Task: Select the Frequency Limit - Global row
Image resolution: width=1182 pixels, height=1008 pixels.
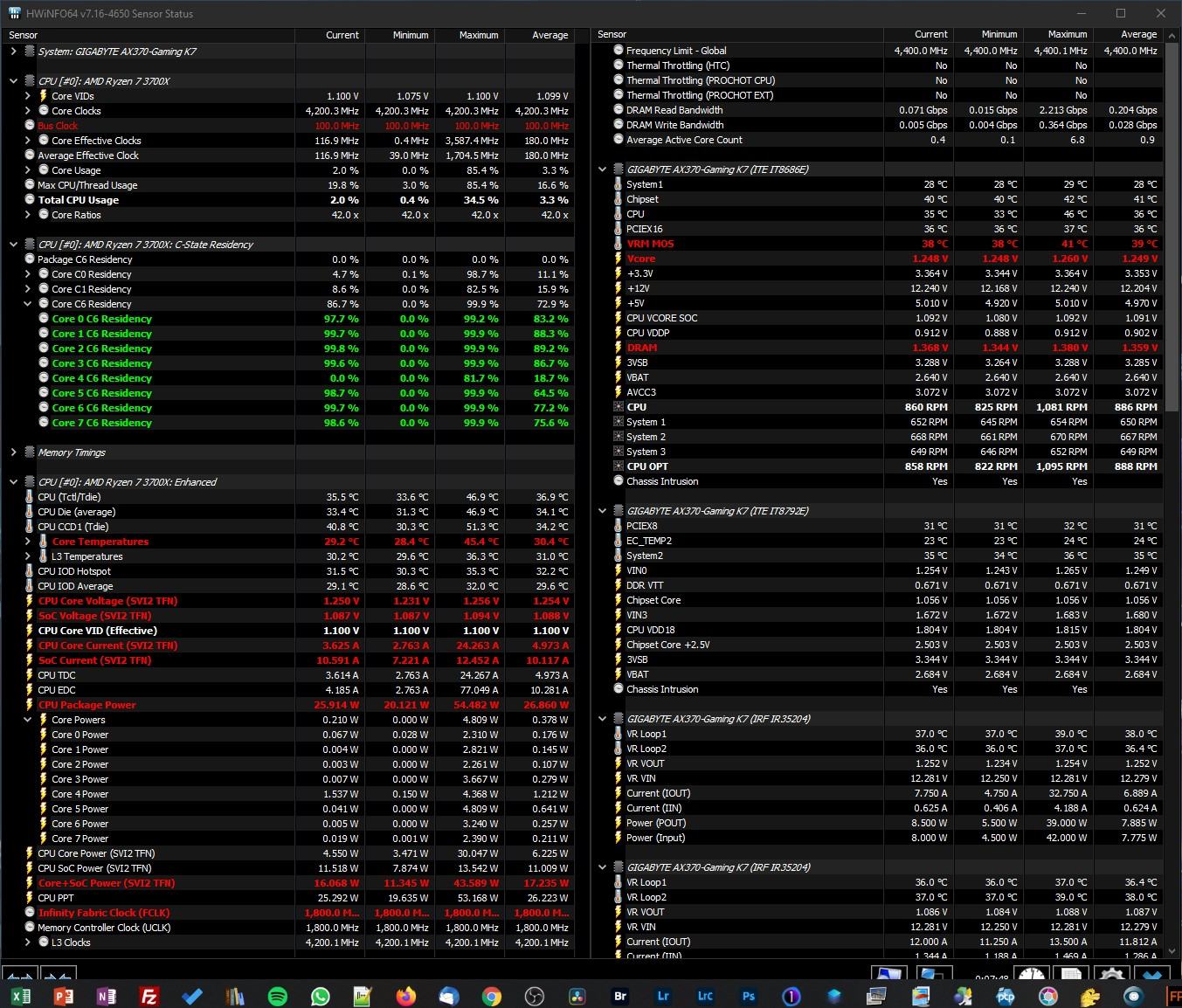Action: click(877, 51)
